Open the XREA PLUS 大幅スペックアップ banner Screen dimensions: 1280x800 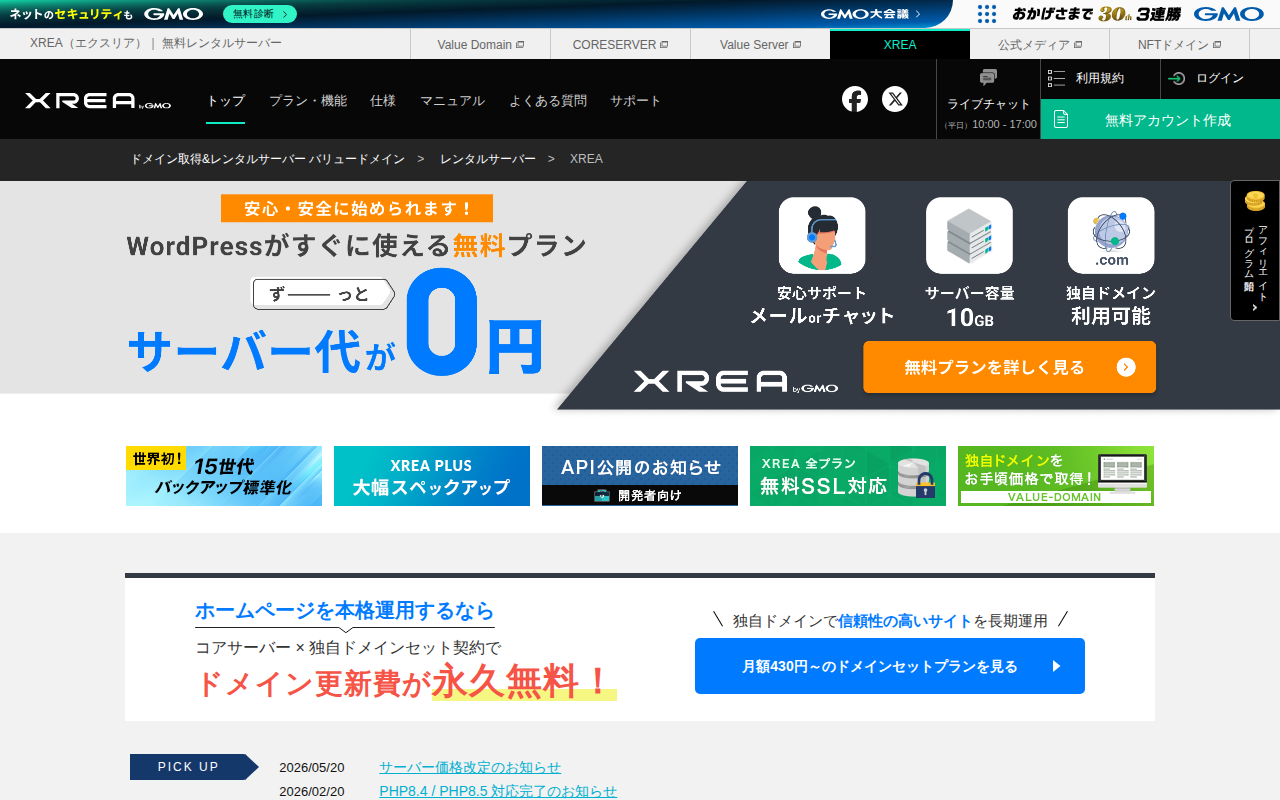432,476
